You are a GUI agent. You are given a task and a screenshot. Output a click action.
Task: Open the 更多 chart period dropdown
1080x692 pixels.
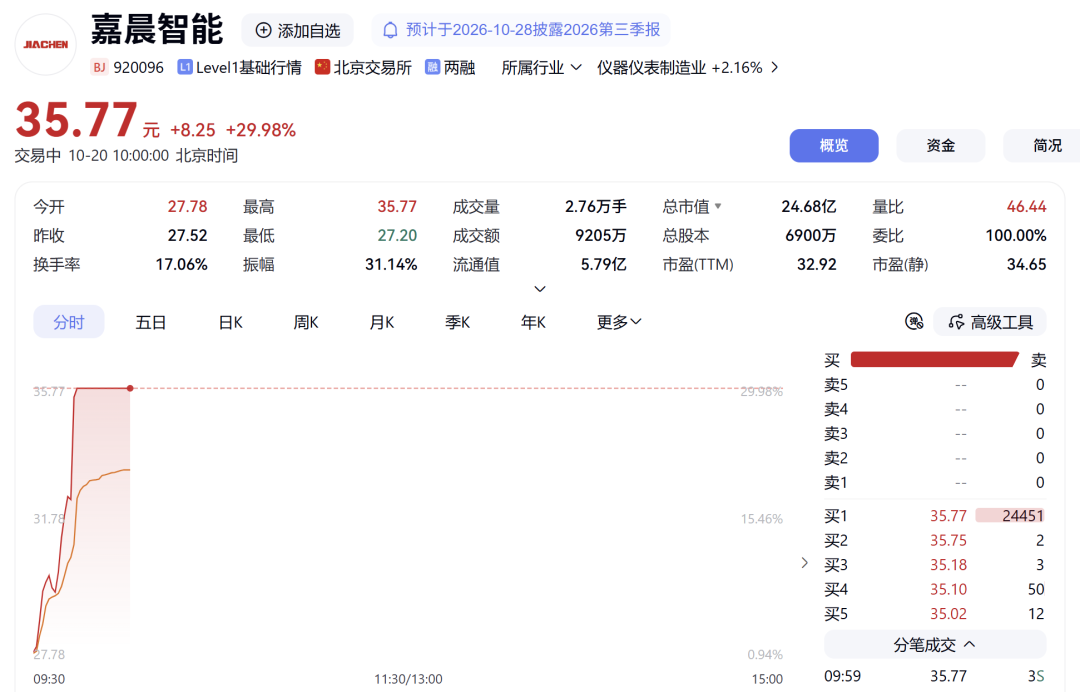pyautogui.click(x=619, y=322)
